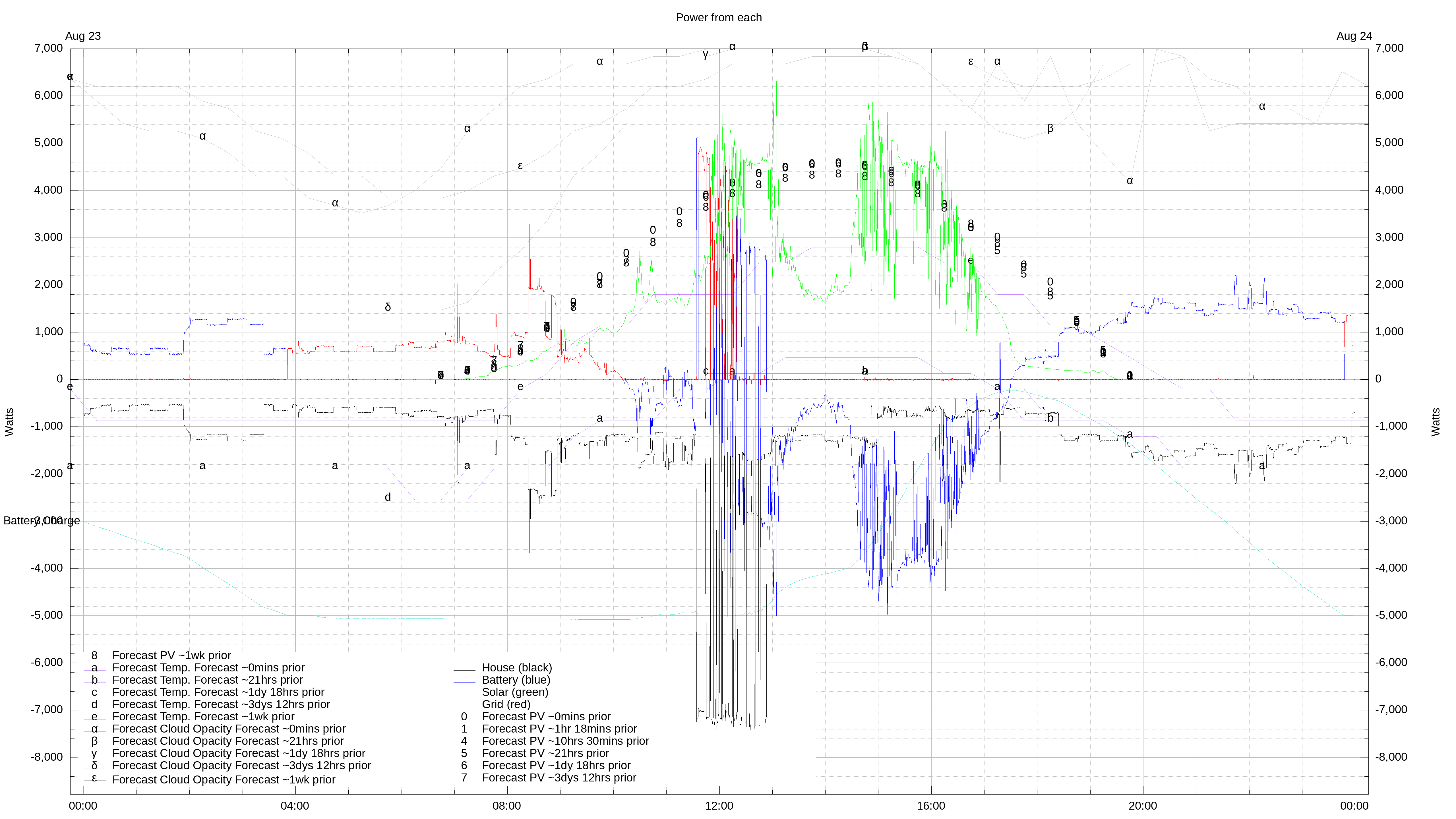1456x819 pixels.
Task: Click legend 'Forecast PV ~10hrs 30mins prior'
Action: 565,742
